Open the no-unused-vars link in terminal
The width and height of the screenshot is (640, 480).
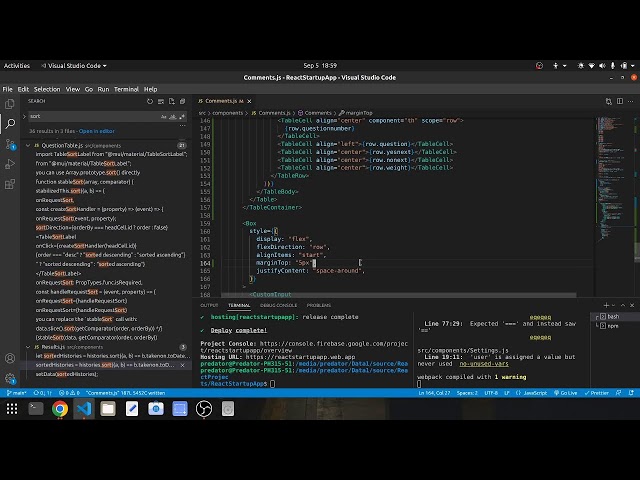tap(484, 364)
